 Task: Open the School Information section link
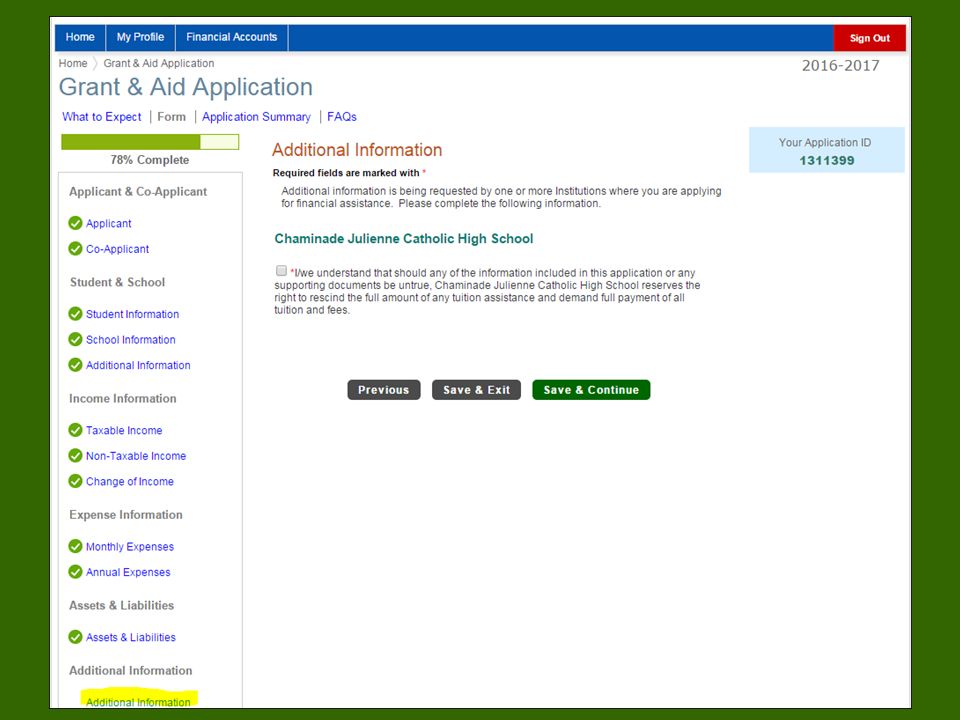click(130, 340)
